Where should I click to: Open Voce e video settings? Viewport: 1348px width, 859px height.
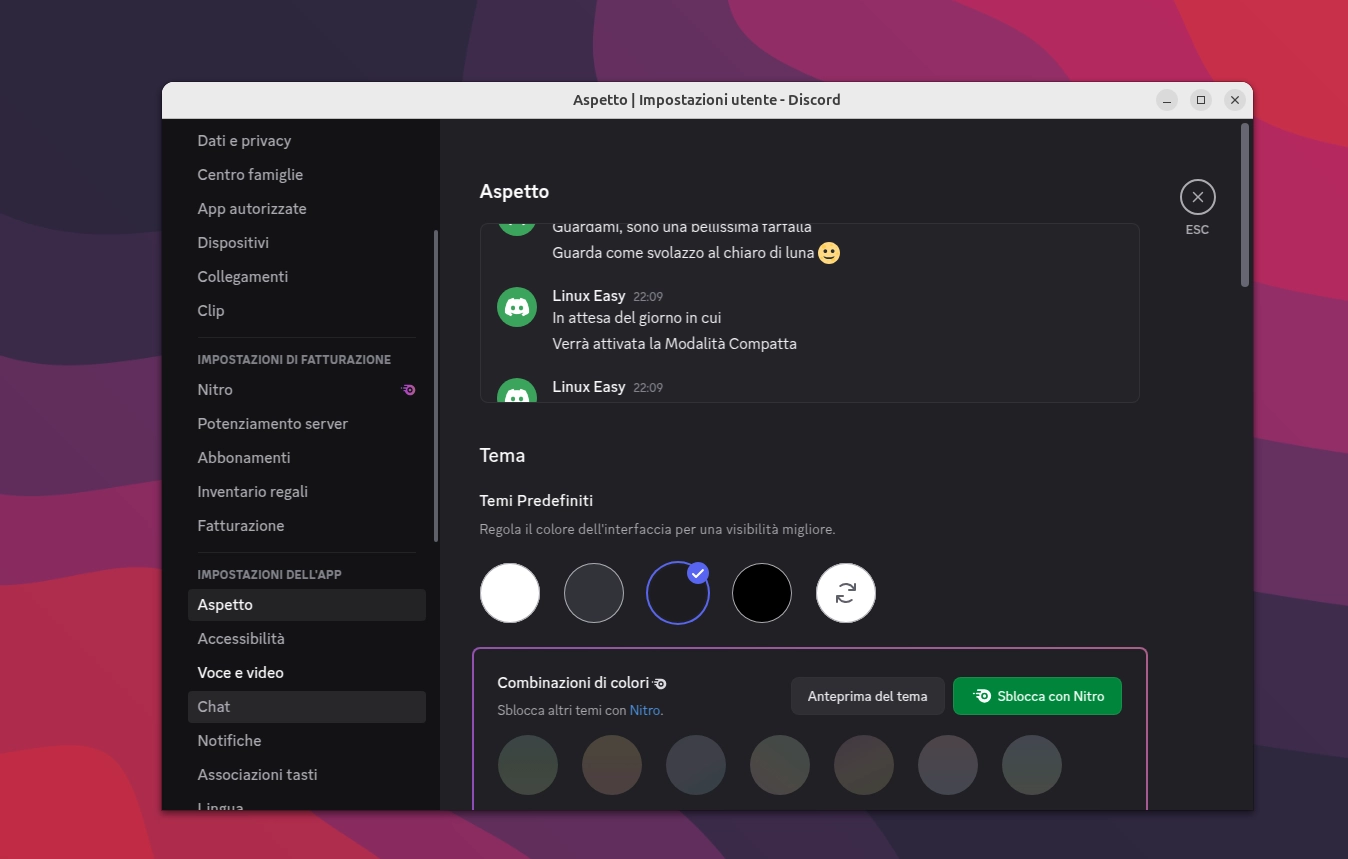point(307,673)
